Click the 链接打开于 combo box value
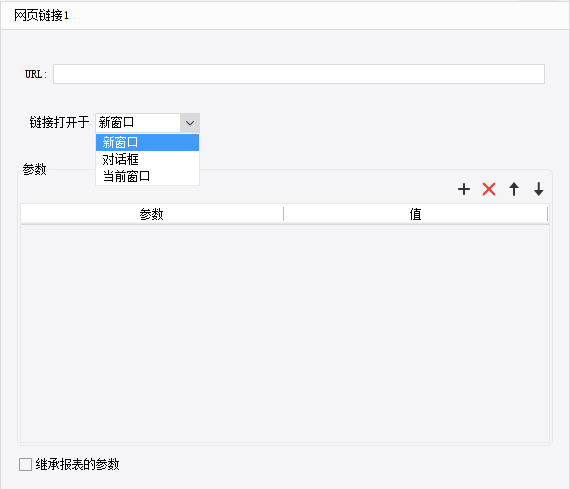 (138, 123)
